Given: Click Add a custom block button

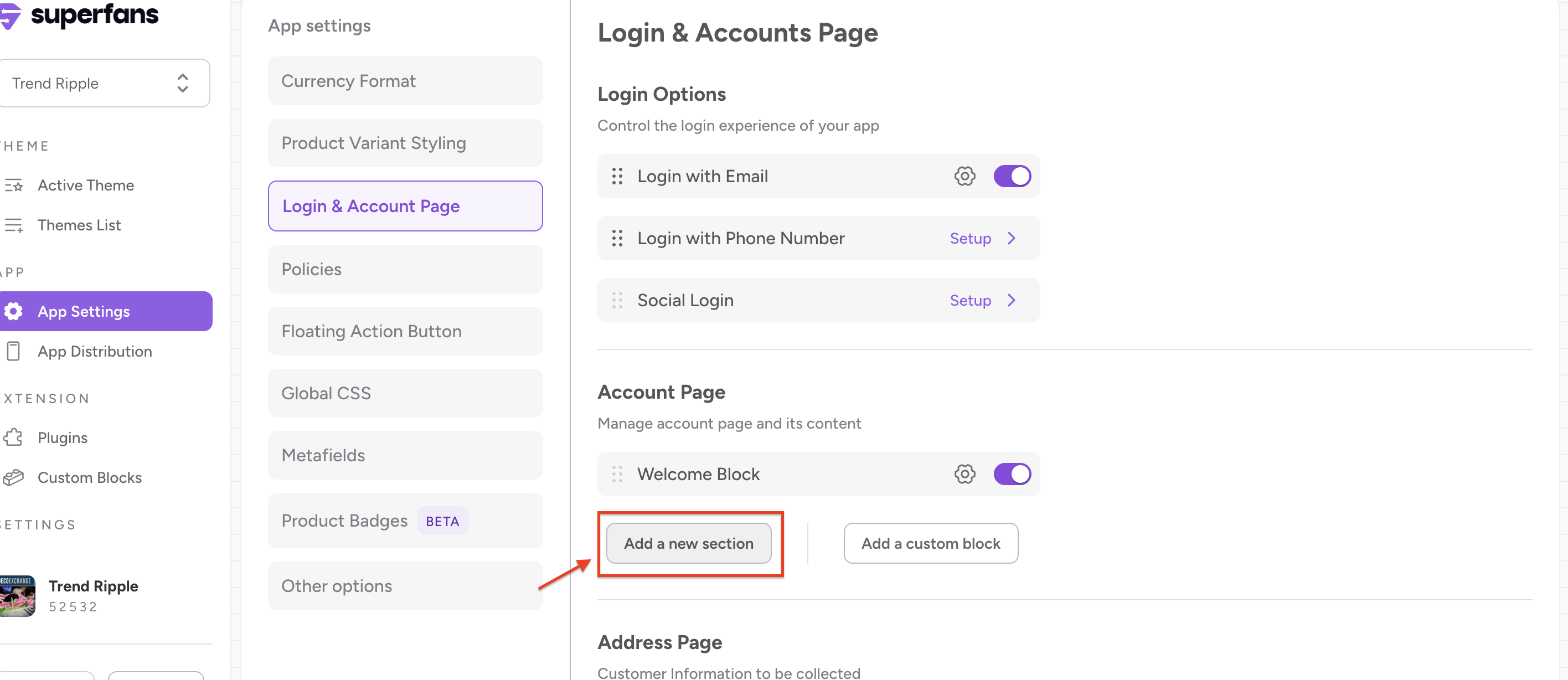Looking at the screenshot, I should (930, 544).
